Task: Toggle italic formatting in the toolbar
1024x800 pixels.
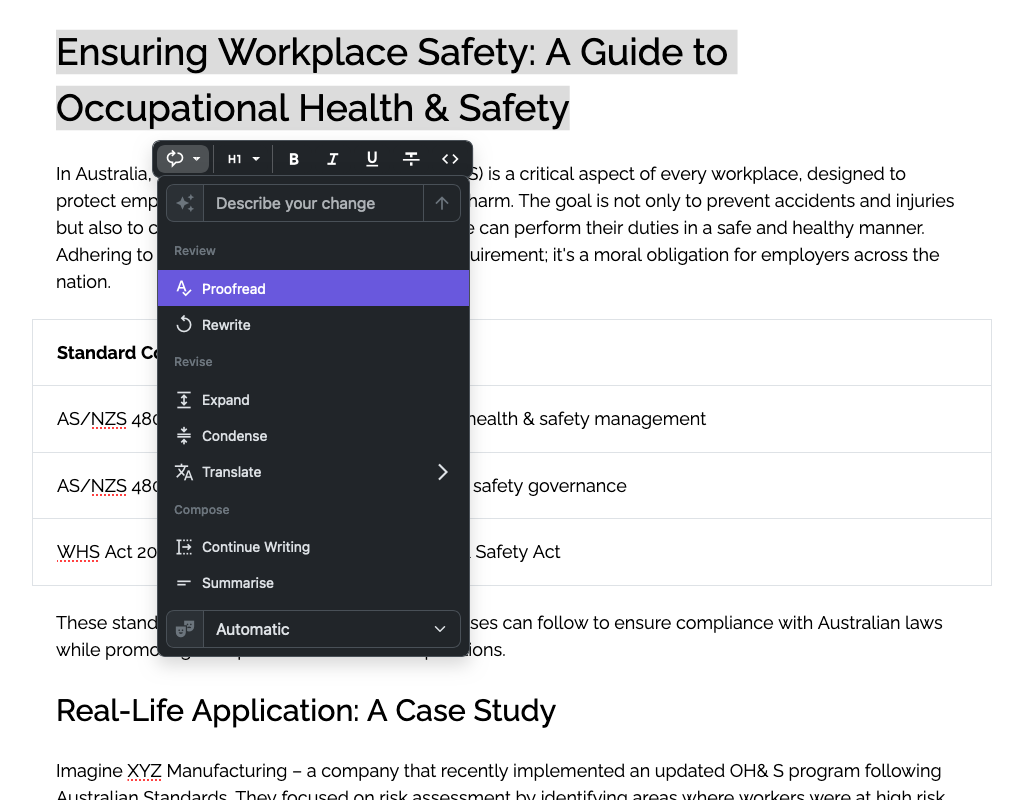Action: 333,159
